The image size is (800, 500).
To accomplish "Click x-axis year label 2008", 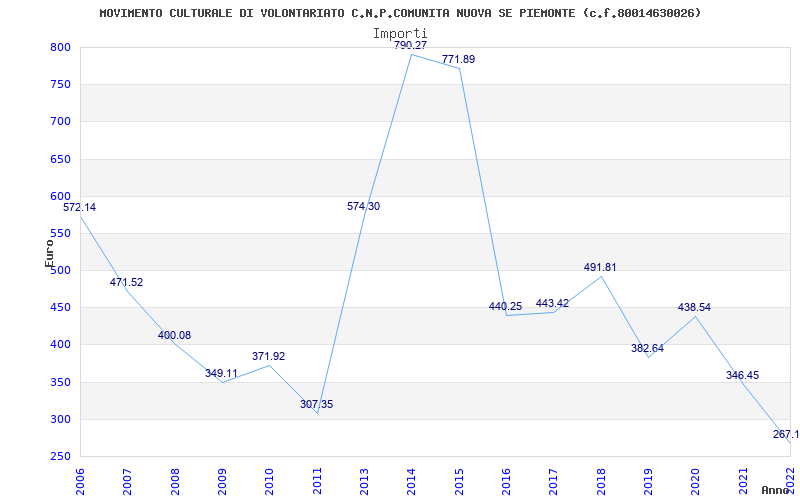I will tap(175, 481).
